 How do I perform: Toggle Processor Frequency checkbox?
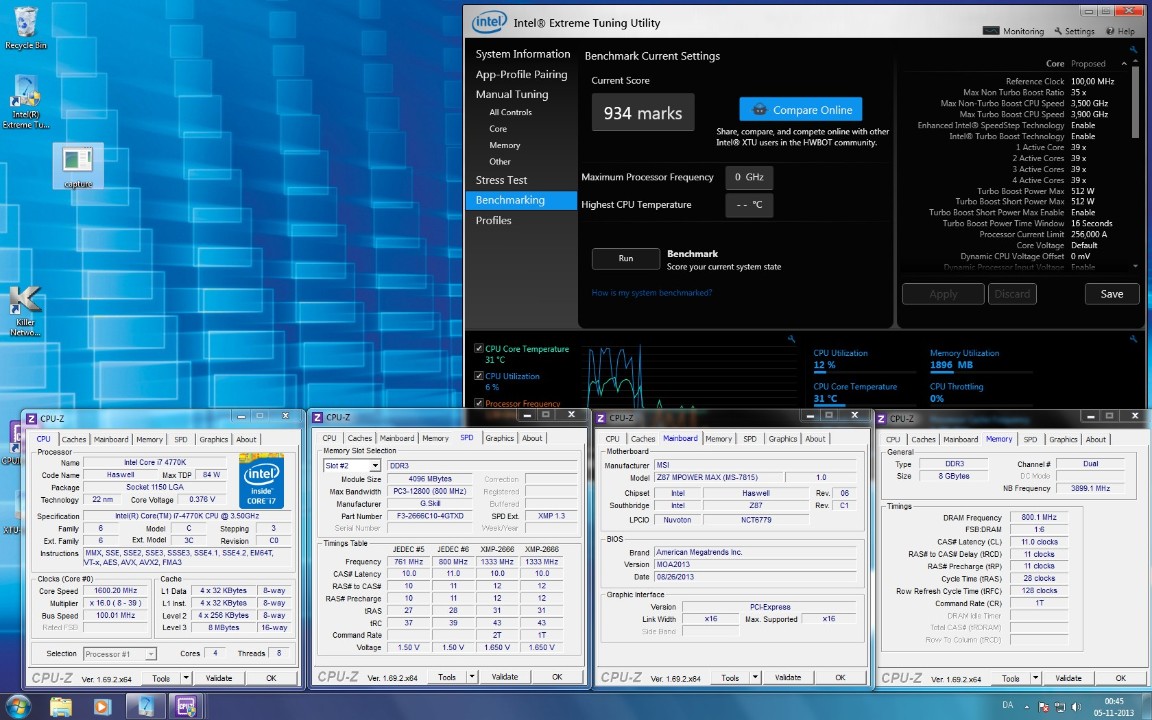[479, 403]
